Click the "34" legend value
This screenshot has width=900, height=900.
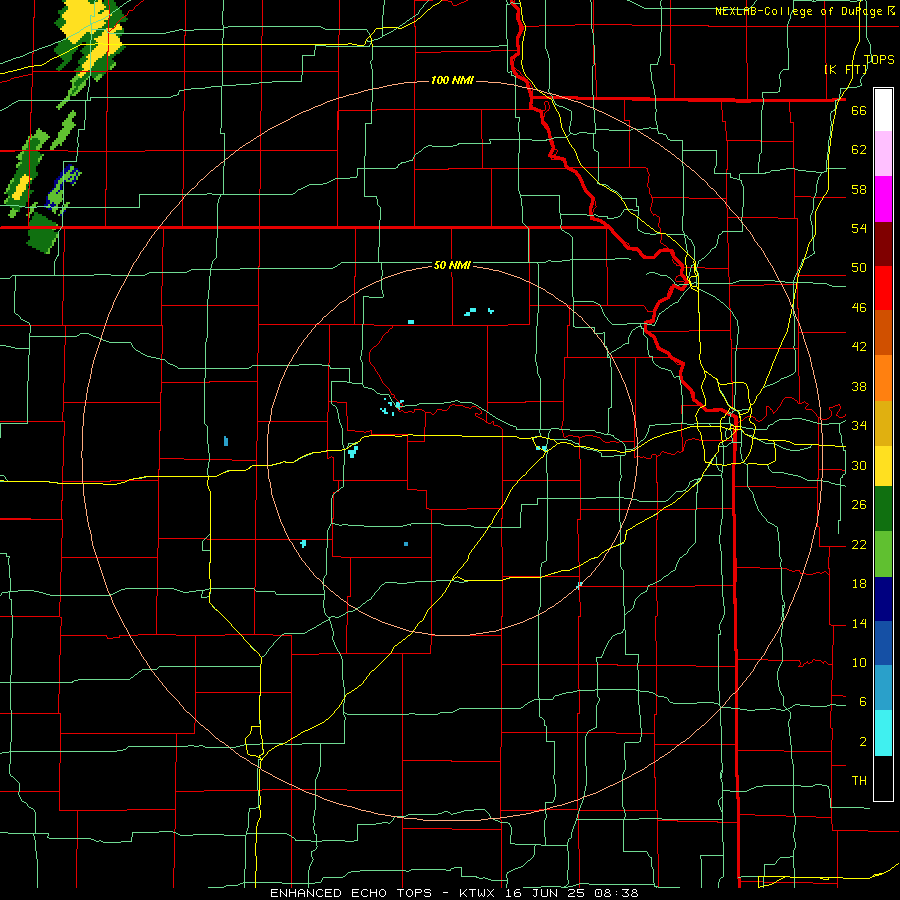coord(859,426)
